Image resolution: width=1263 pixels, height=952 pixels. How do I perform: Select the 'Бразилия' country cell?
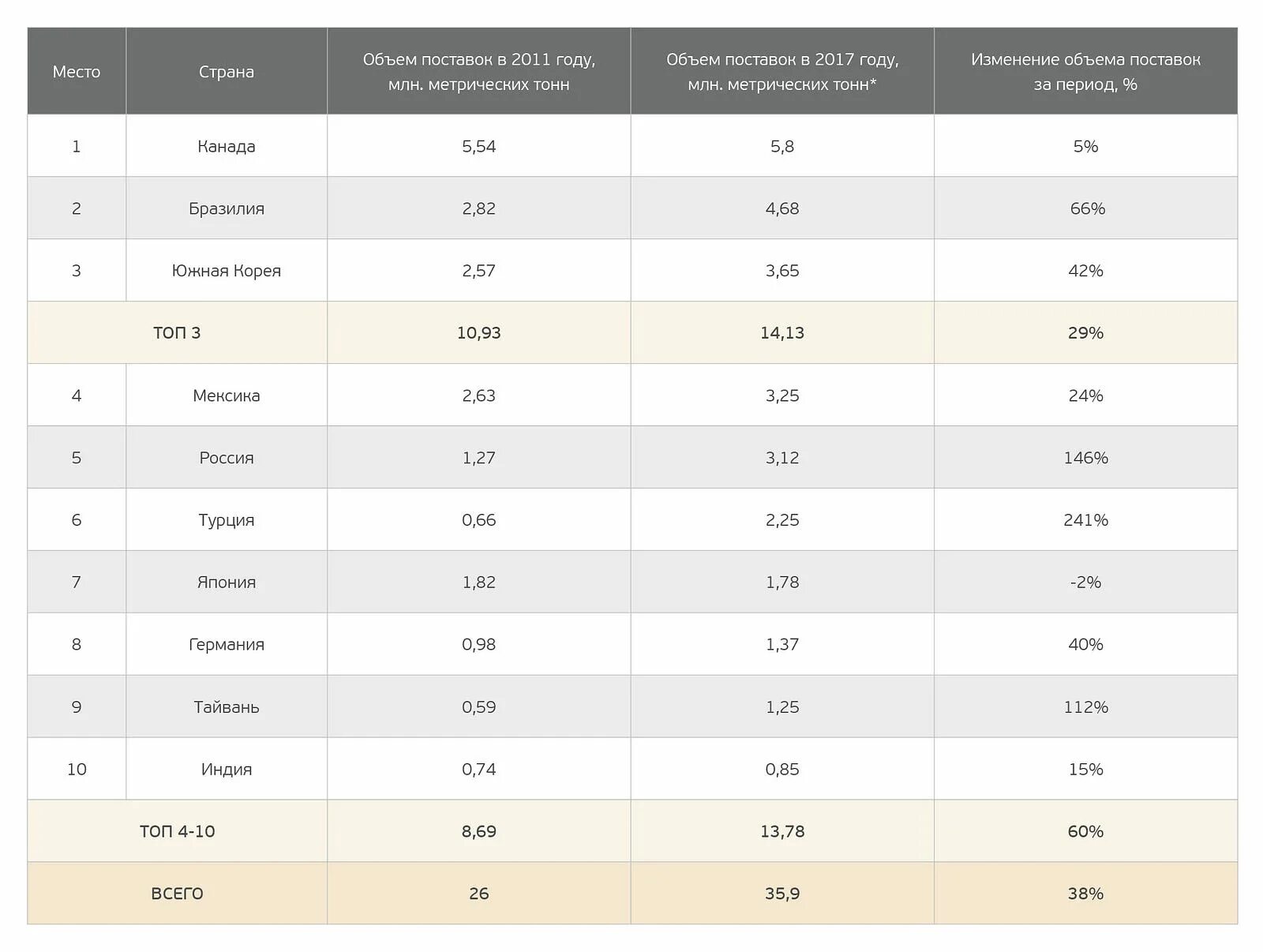click(227, 208)
